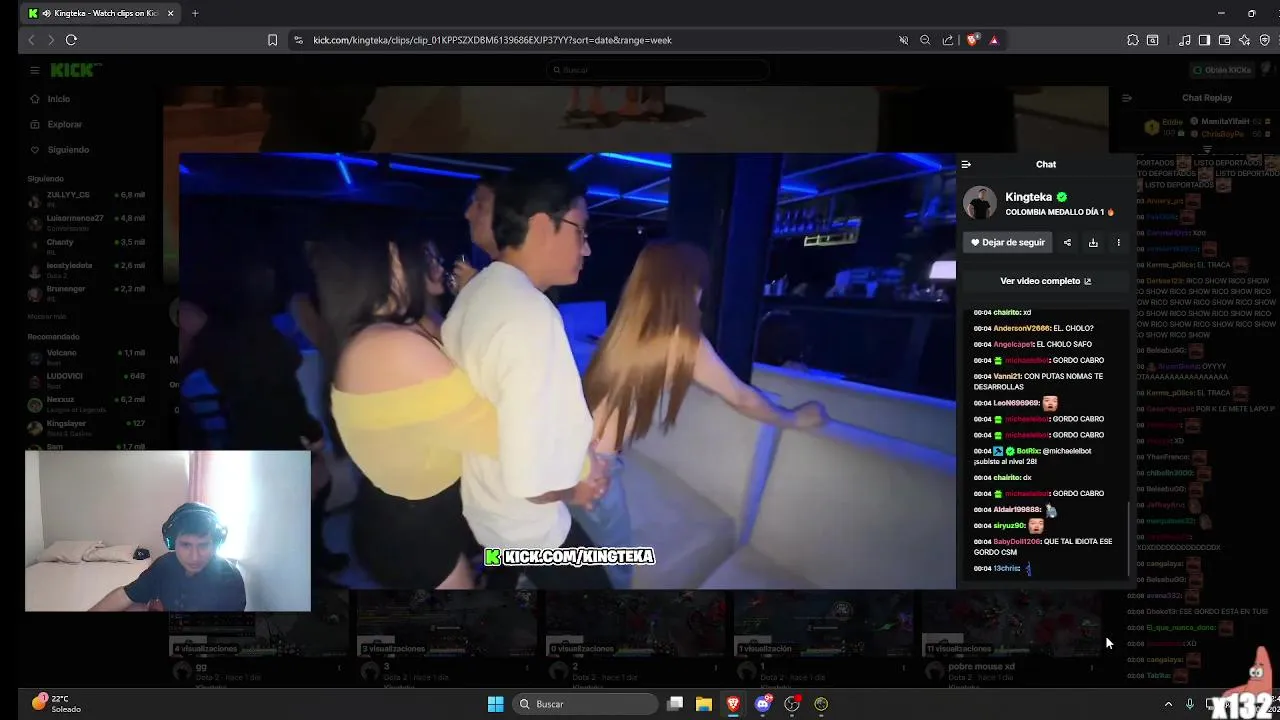Share this page with the share icon
This screenshot has width=1280, height=720.
click(948, 40)
